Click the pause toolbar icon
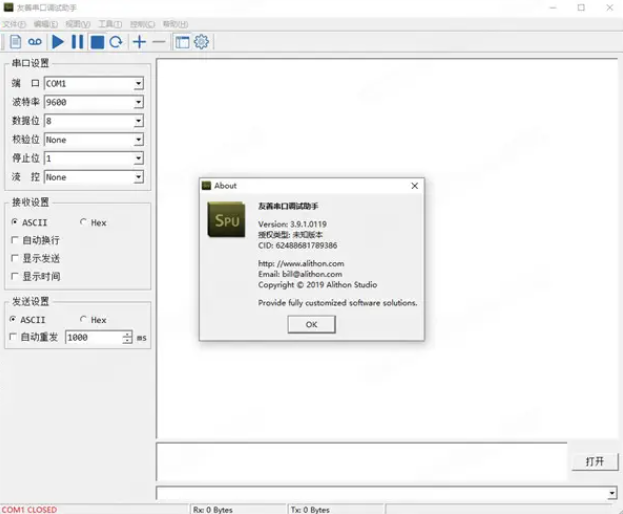Viewport: 623px width, 514px height. [77, 42]
